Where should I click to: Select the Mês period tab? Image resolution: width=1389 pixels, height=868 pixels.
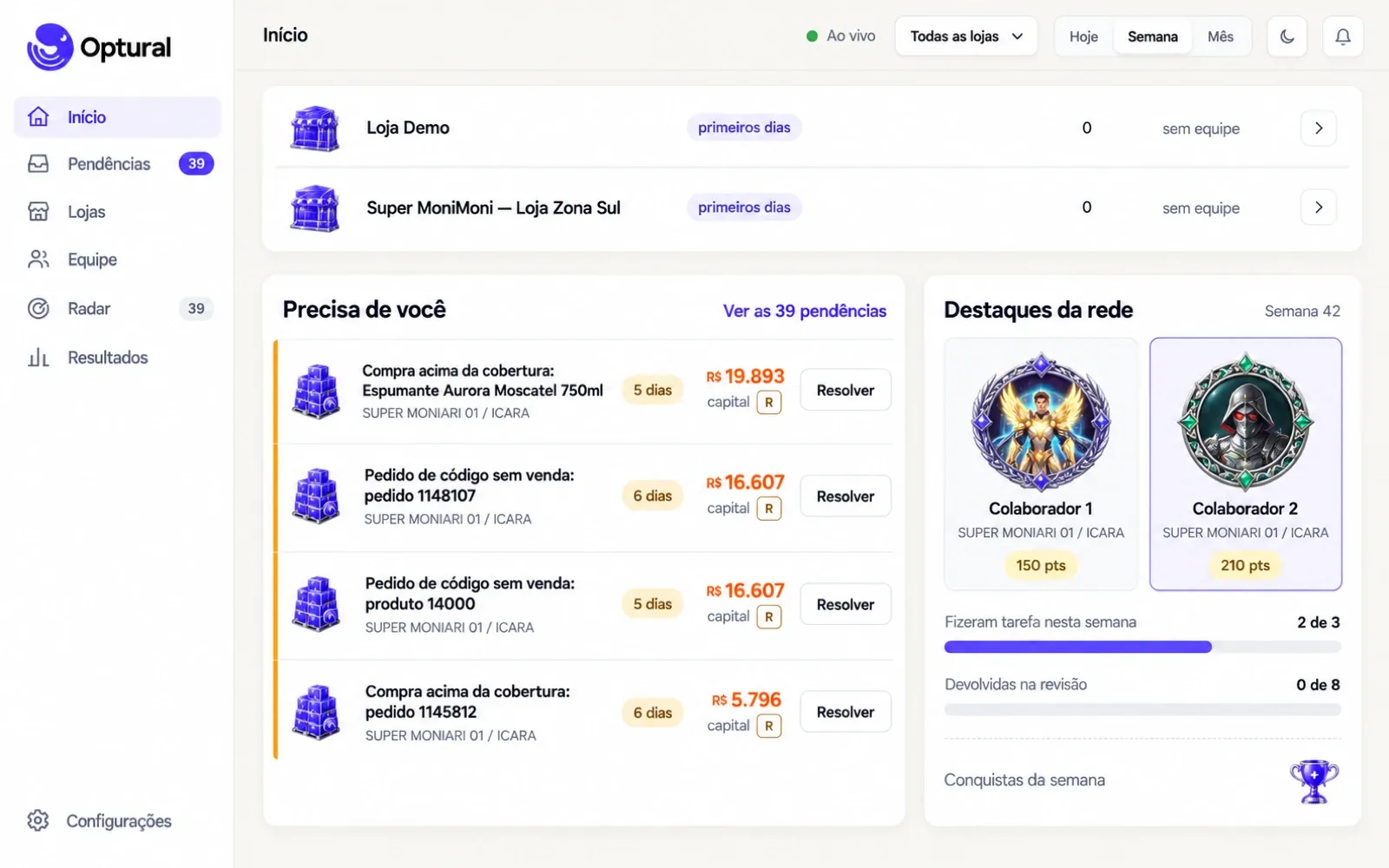pyautogui.click(x=1220, y=36)
